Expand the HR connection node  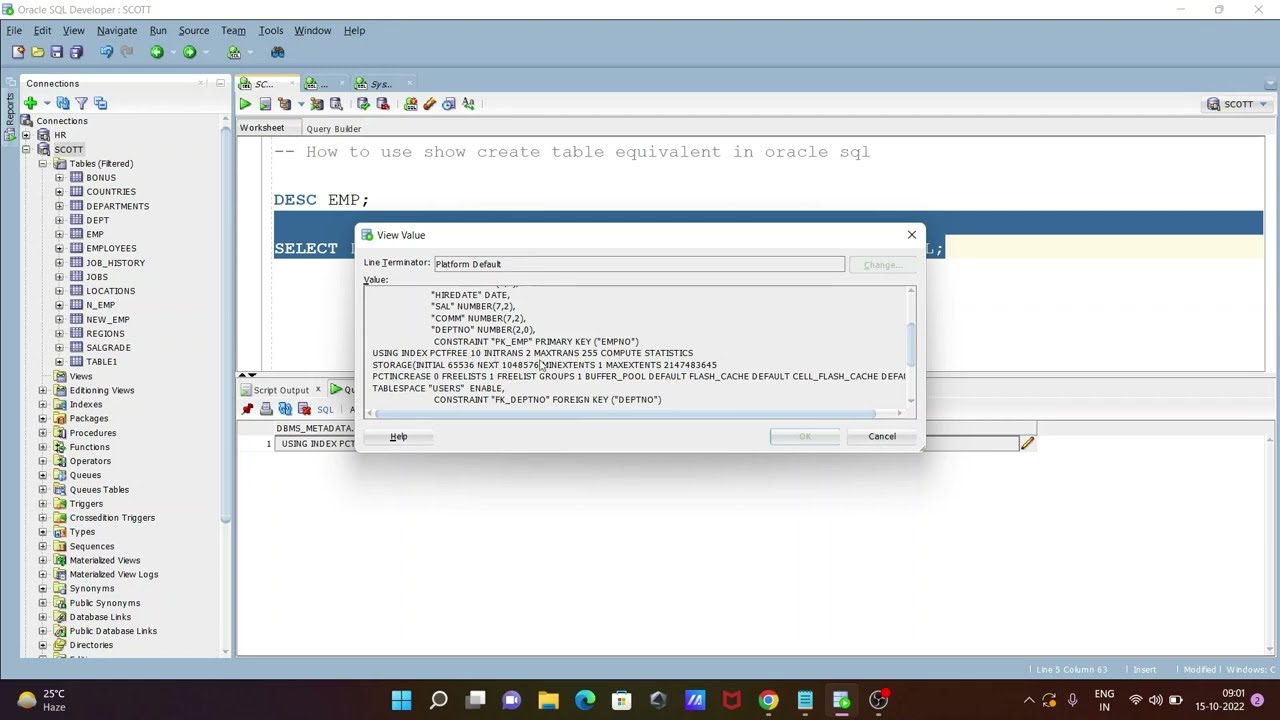point(27,135)
